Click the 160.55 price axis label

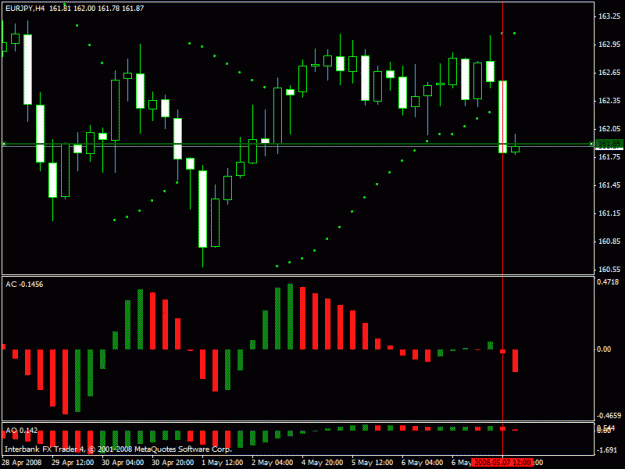point(609,270)
